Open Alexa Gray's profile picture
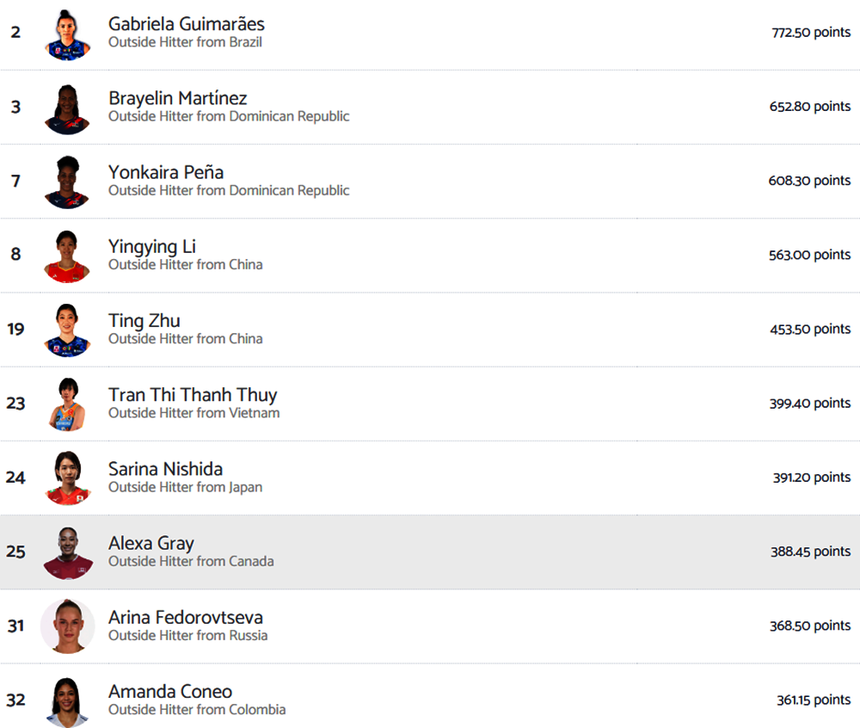The height and width of the screenshot is (728, 860). point(67,552)
